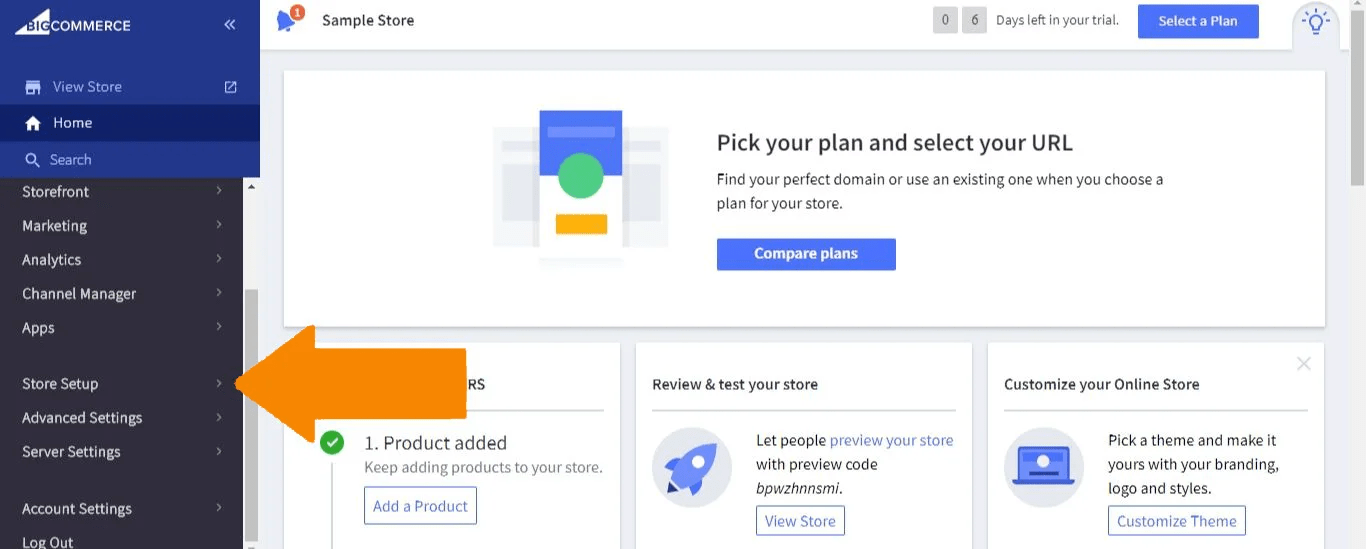
Task: Click the BigCommerce logo
Action: point(72,23)
